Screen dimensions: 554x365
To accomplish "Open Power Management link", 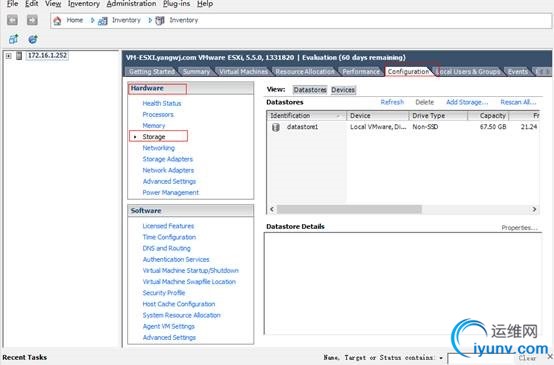I will [x=171, y=192].
